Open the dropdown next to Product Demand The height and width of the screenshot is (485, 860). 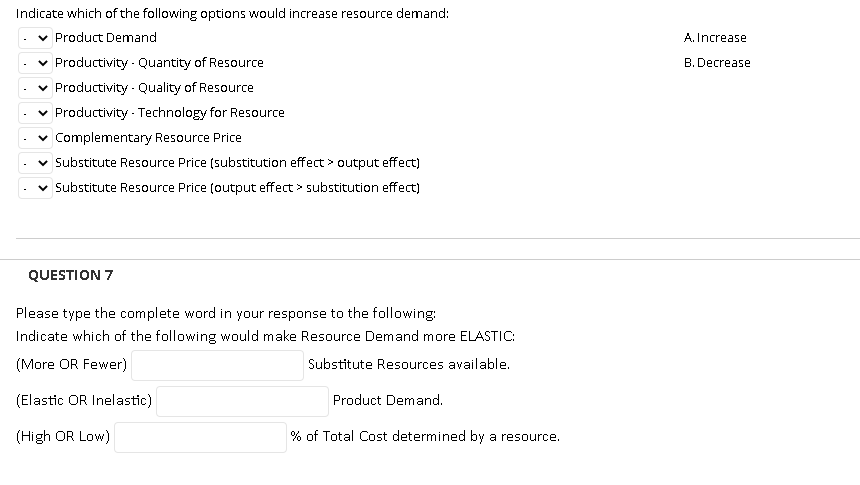point(35,38)
